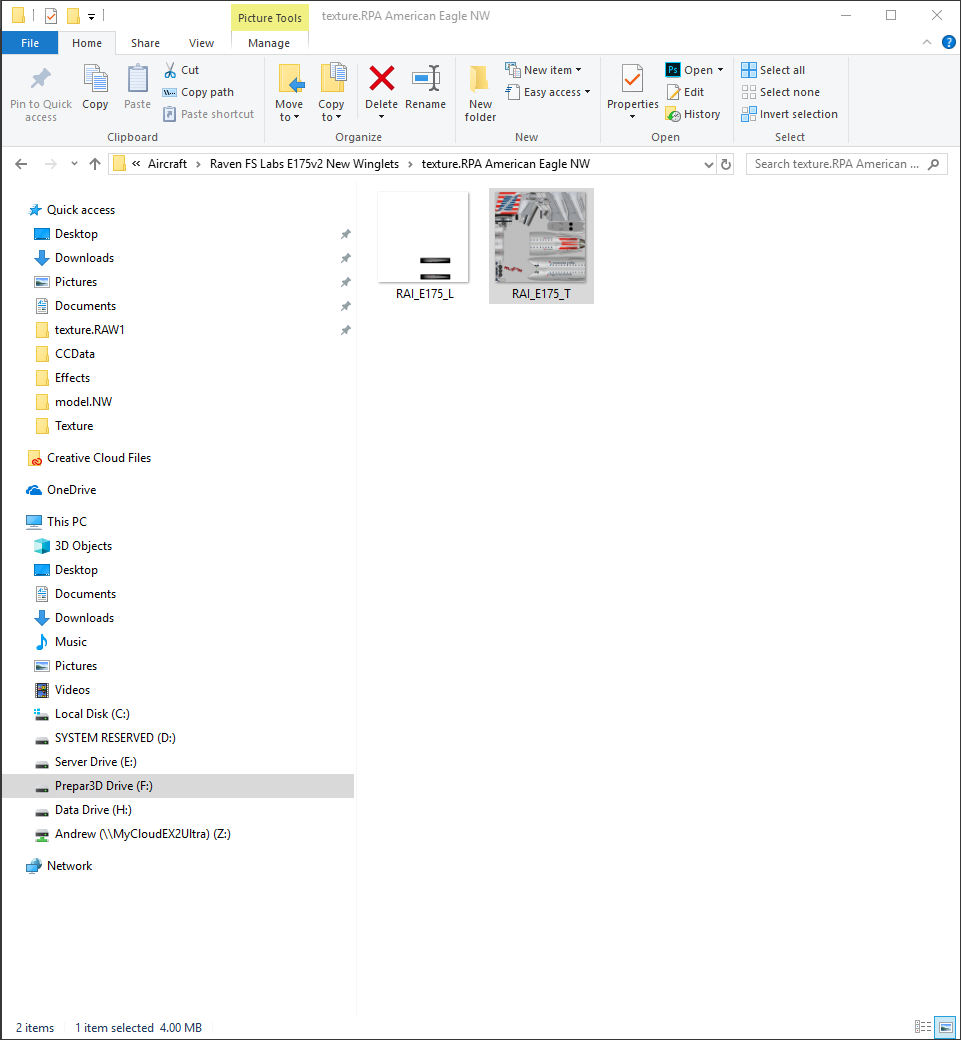The width and height of the screenshot is (961, 1040).
Task: Go back with the back arrow
Action: (21, 164)
